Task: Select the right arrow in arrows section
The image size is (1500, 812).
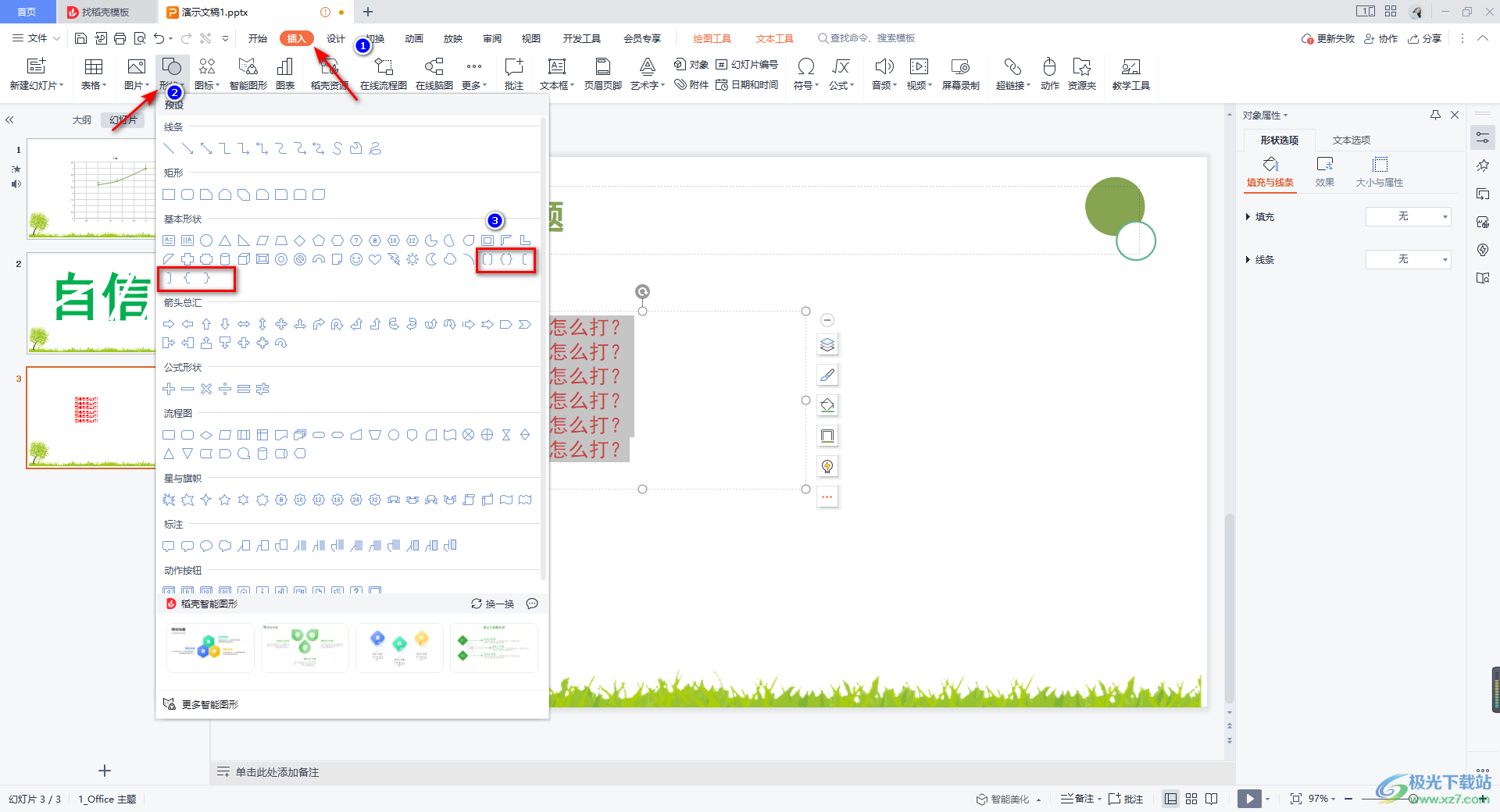Action: point(169,324)
